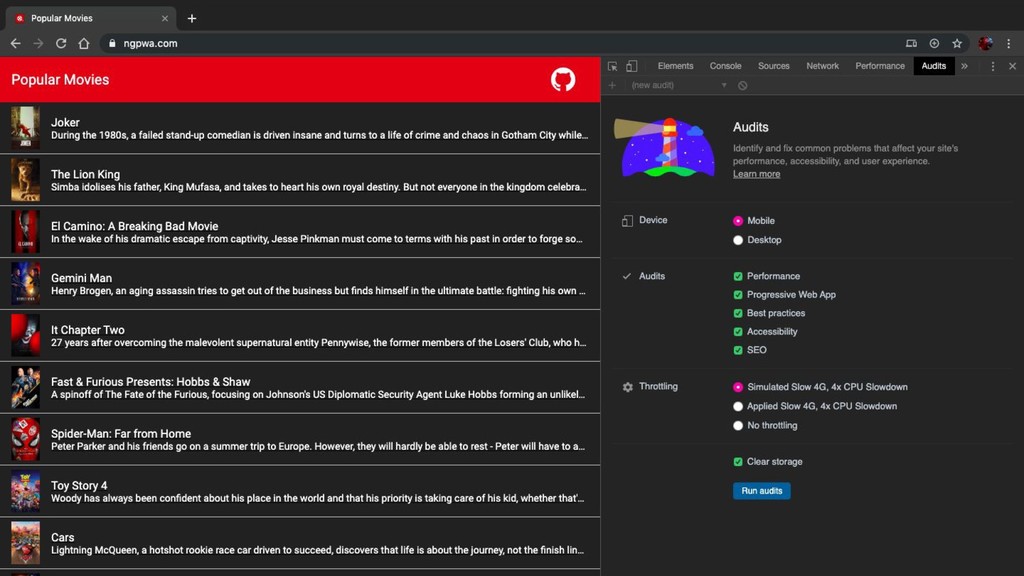Click the Lighthouse logo illustration
The height and width of the screenshot is (576, 1024).
point(664,147)
